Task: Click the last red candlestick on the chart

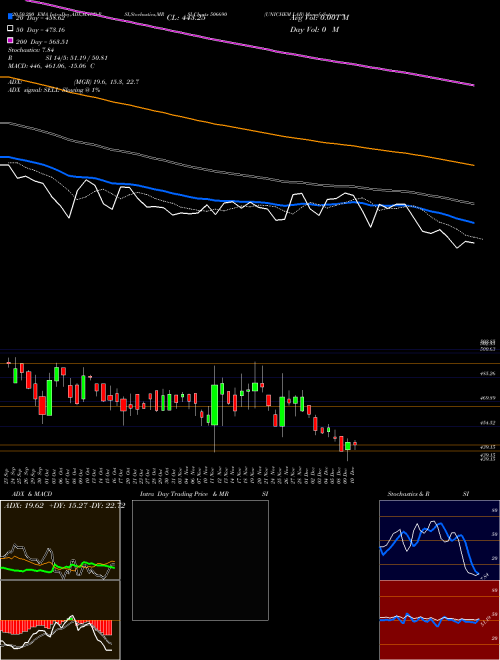Action: pyautogui.click(x=355, y=444)
